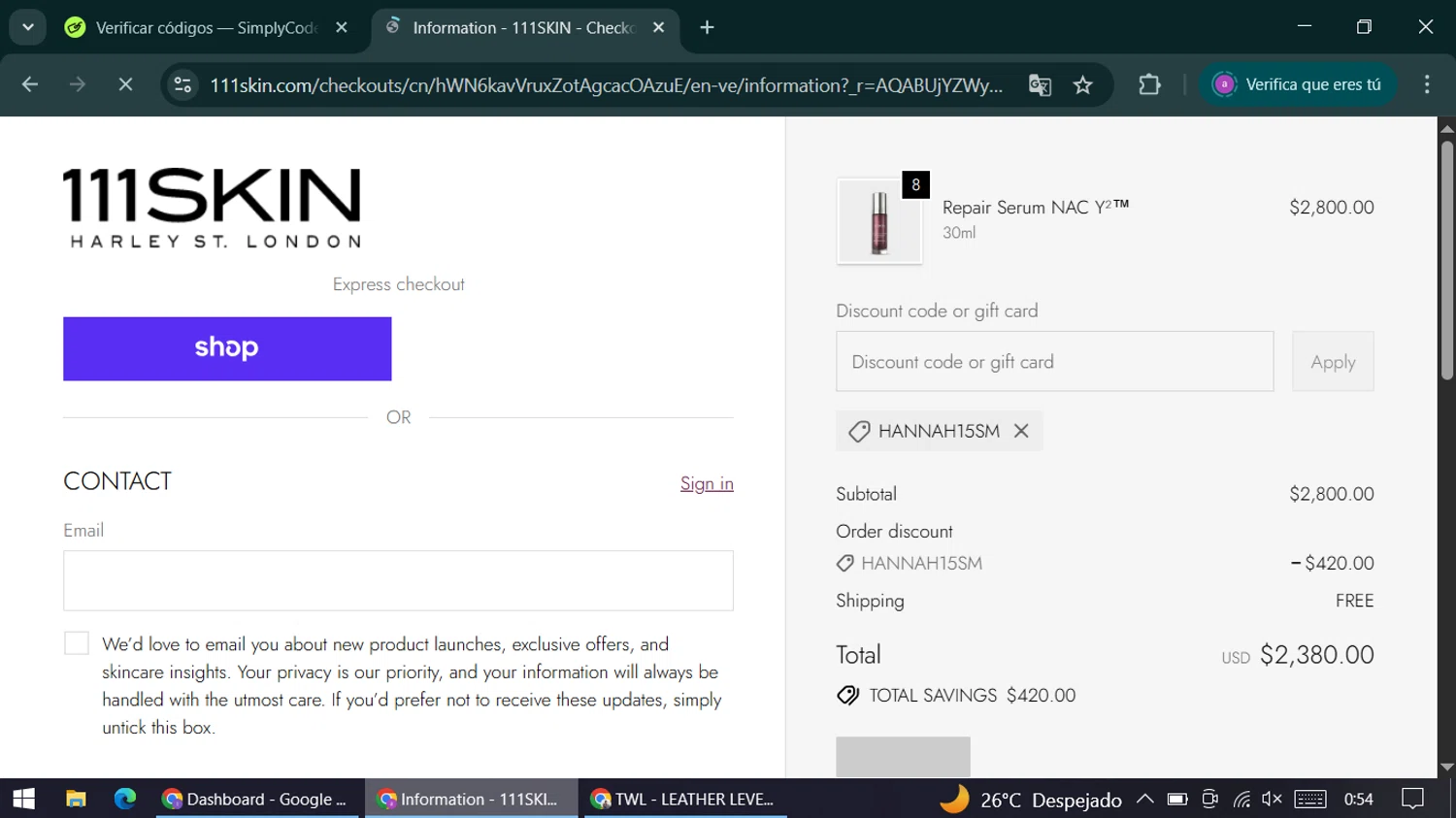
Task: Click the muted volume speaker icon
Action: [x=1272, y=800]
